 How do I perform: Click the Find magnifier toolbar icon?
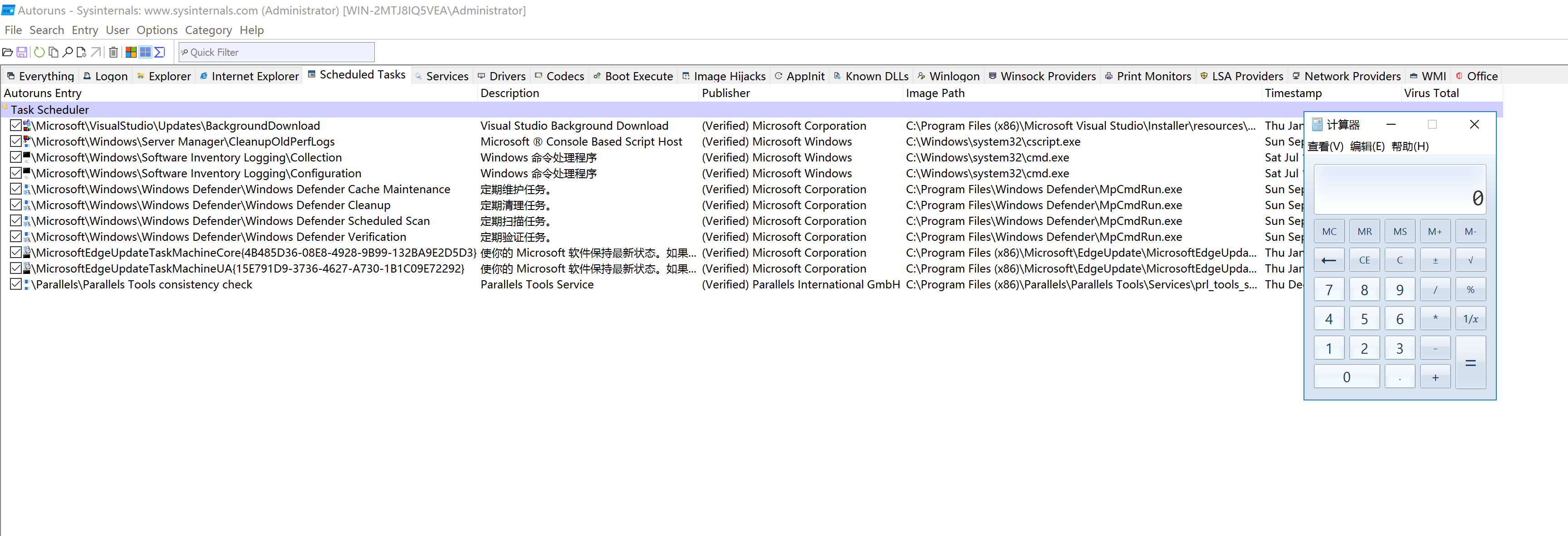point(68,52)
